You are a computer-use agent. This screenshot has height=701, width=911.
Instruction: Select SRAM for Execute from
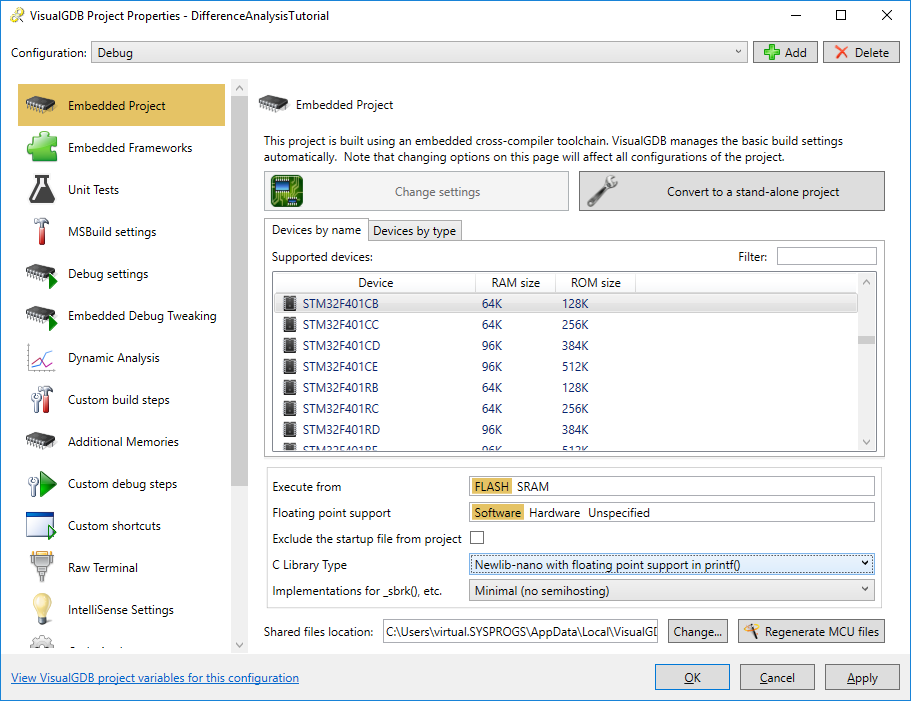[533, 486]
